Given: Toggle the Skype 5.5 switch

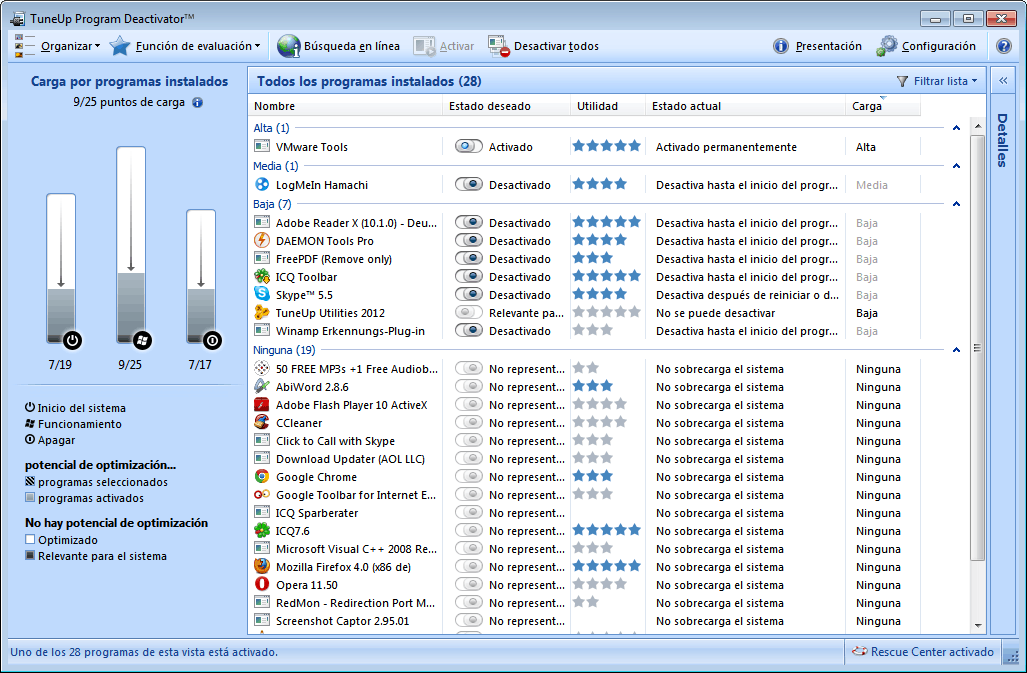Looking at the screenshot, I should coord(466,294).
